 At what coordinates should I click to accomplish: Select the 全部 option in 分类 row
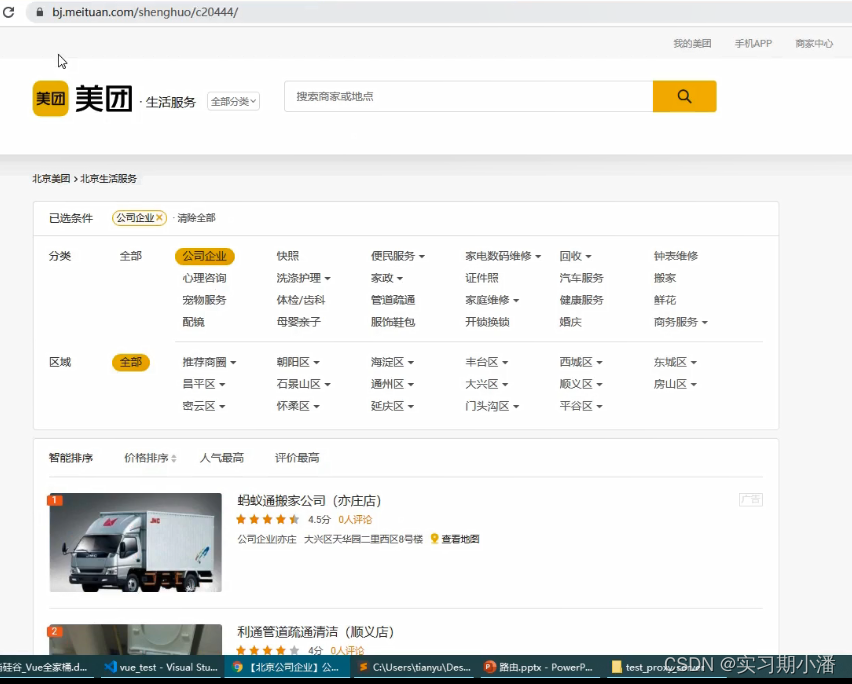tap(130, 256)
